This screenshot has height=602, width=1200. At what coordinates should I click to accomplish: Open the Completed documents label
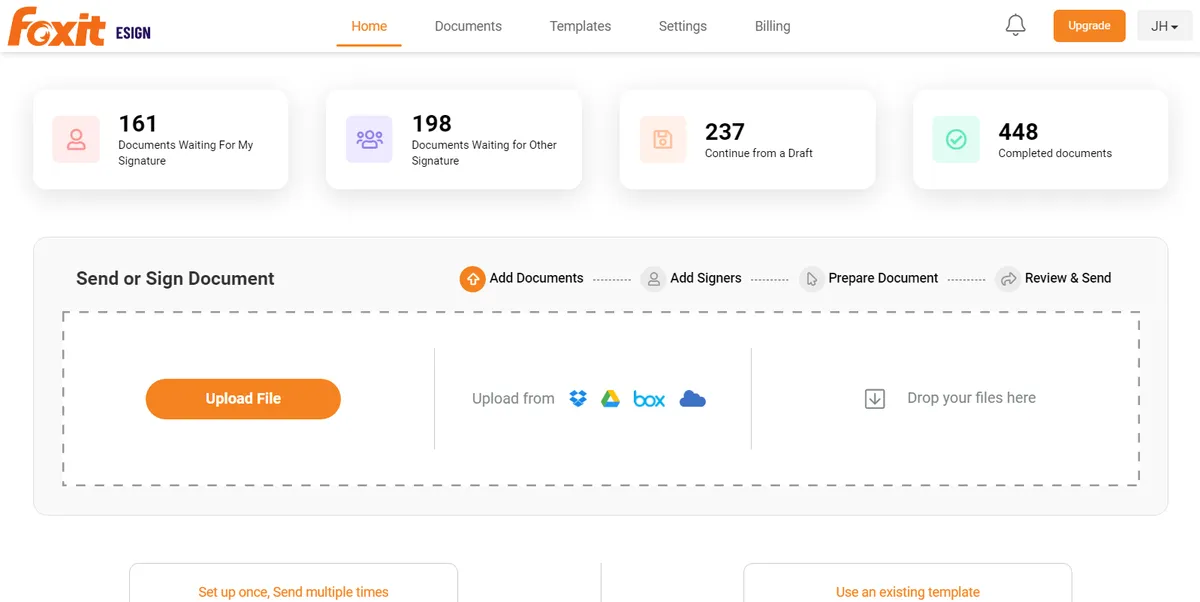coord(1055,153)
